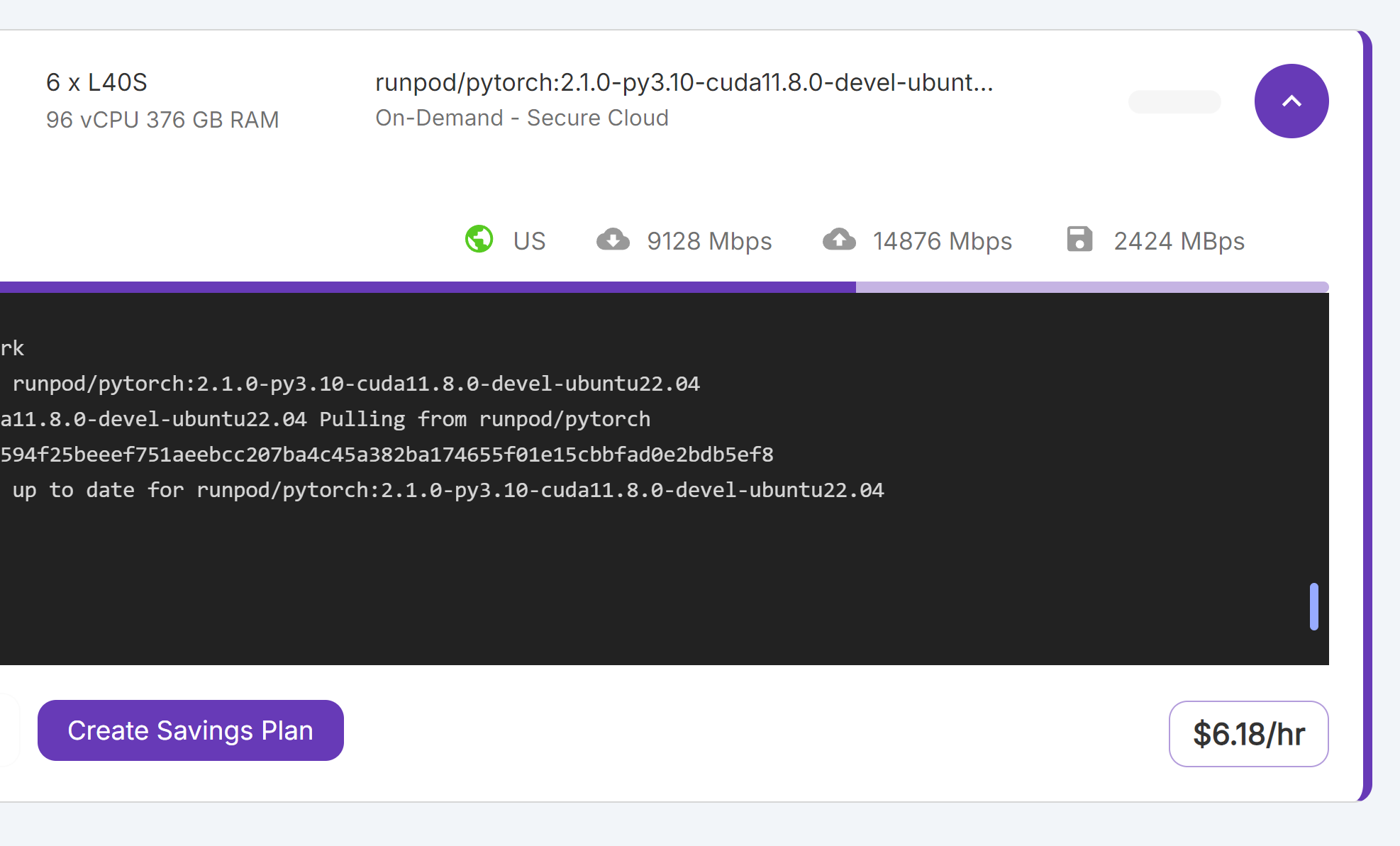Image resolution: width=1400 pixels, height=846 pixels.
Task: Click the On-Demand - Secure Cloud label
Action: (x=522, y=118)
